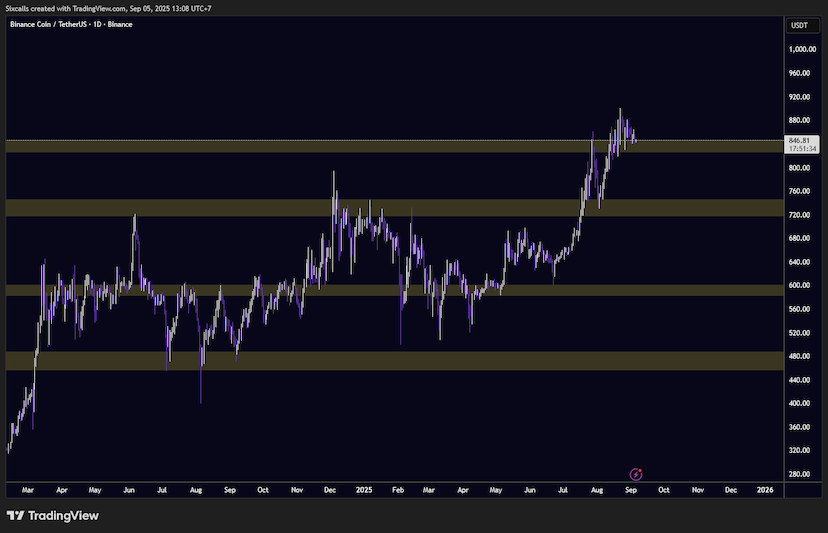Click the 2026 label on time axis

pyautogui.click(x=765, y=490)
